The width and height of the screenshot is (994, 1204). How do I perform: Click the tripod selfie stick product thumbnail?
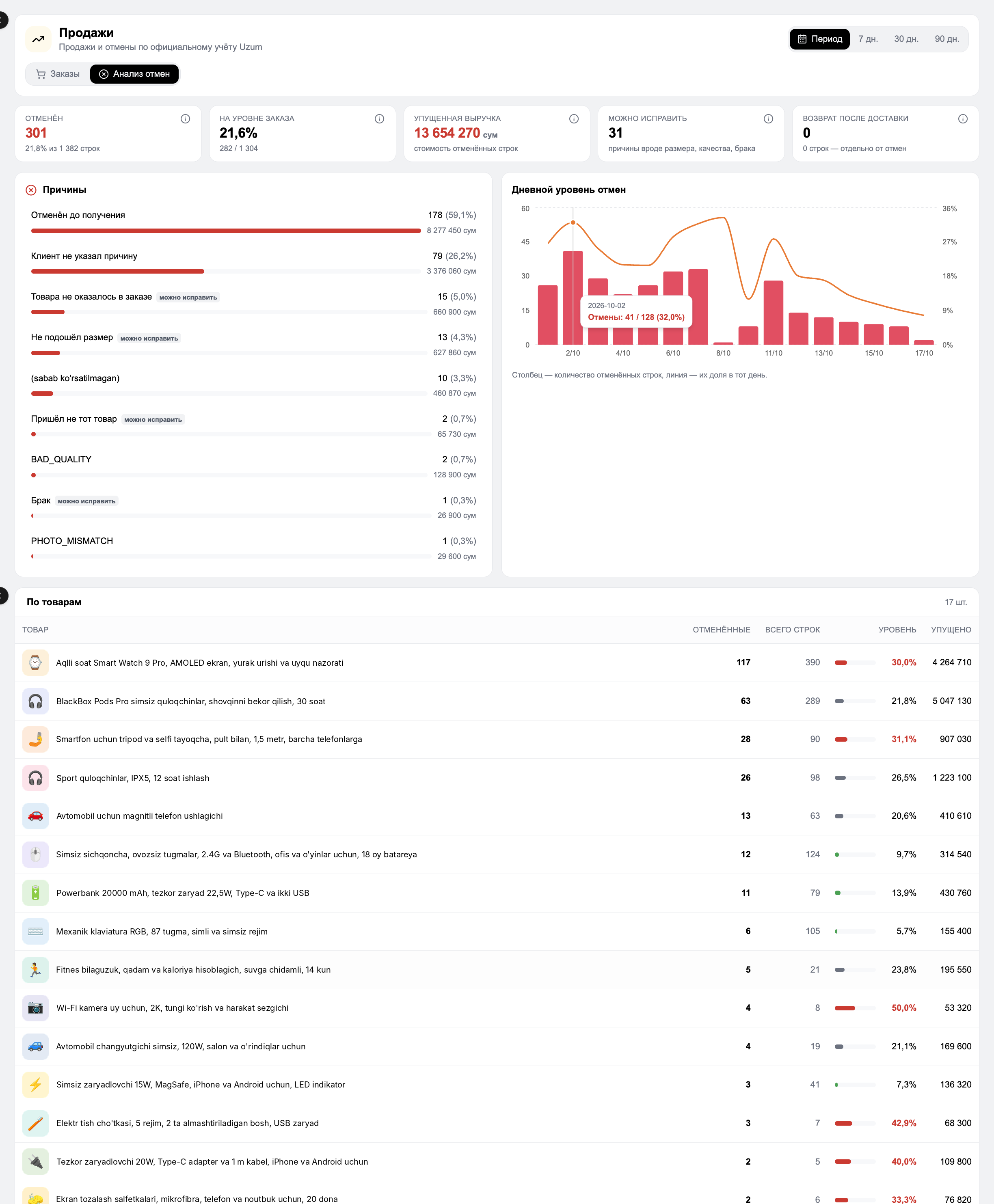tap(35, 739)
